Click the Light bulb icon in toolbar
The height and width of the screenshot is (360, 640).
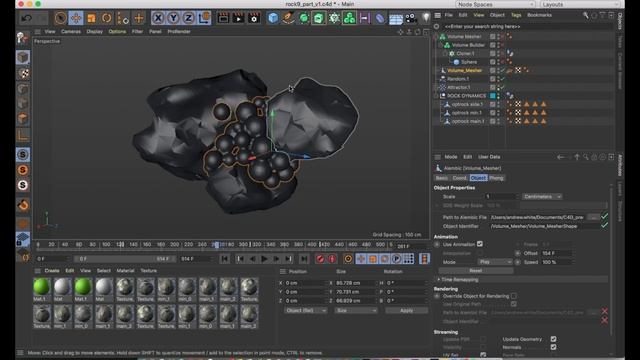(426, 18)
